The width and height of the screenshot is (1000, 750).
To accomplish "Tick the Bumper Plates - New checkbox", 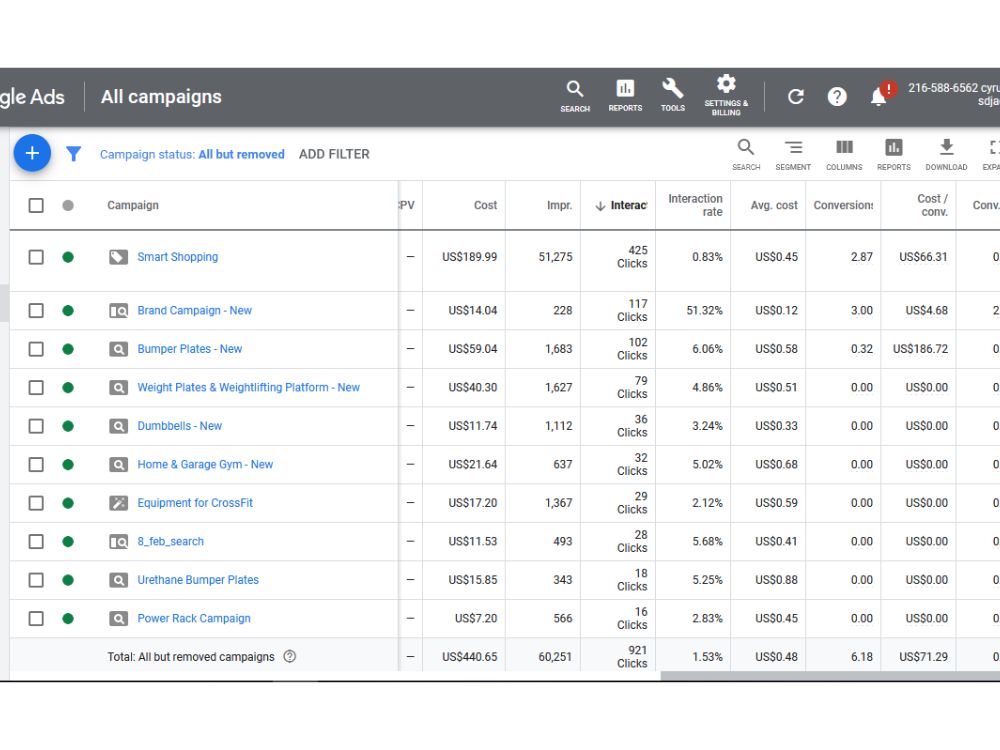I will (36, 349).
